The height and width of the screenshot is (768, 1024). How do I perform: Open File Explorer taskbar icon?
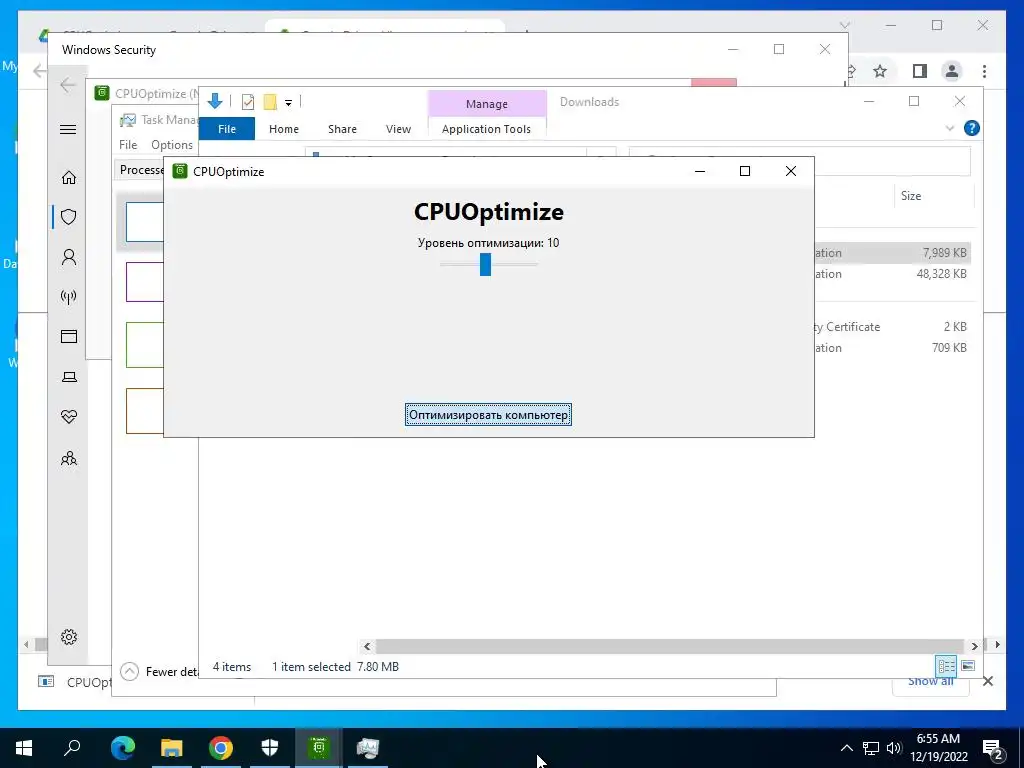[x=172, y=748]
